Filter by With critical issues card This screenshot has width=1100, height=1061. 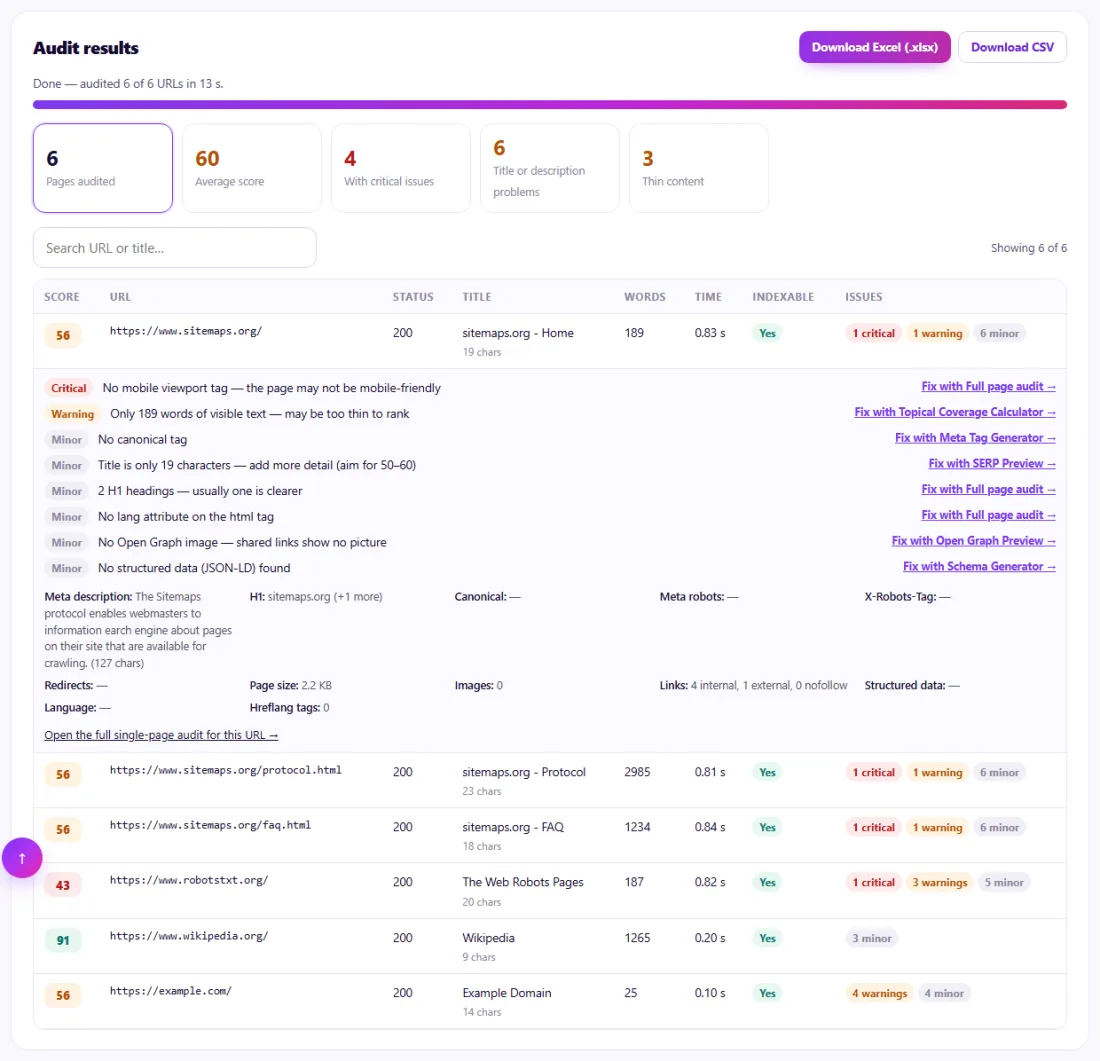401,168
